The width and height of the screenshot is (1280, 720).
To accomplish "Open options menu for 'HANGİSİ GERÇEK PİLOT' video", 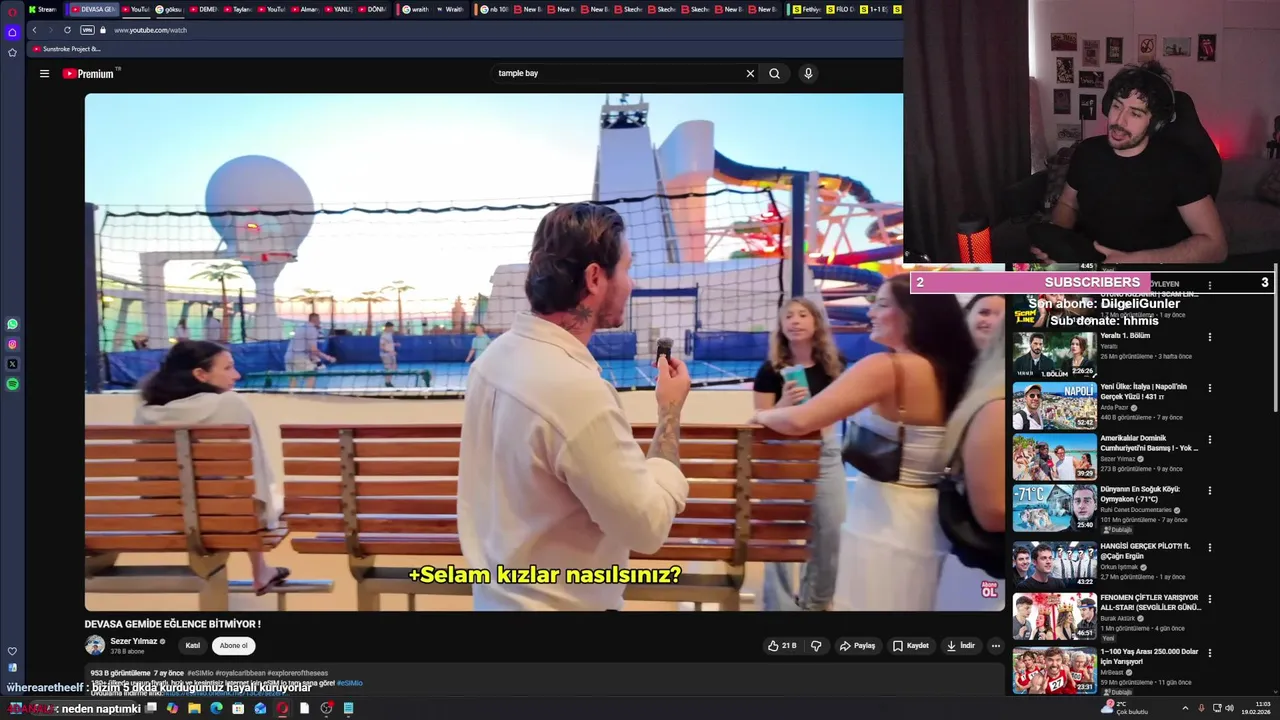I will (1210, 548).
